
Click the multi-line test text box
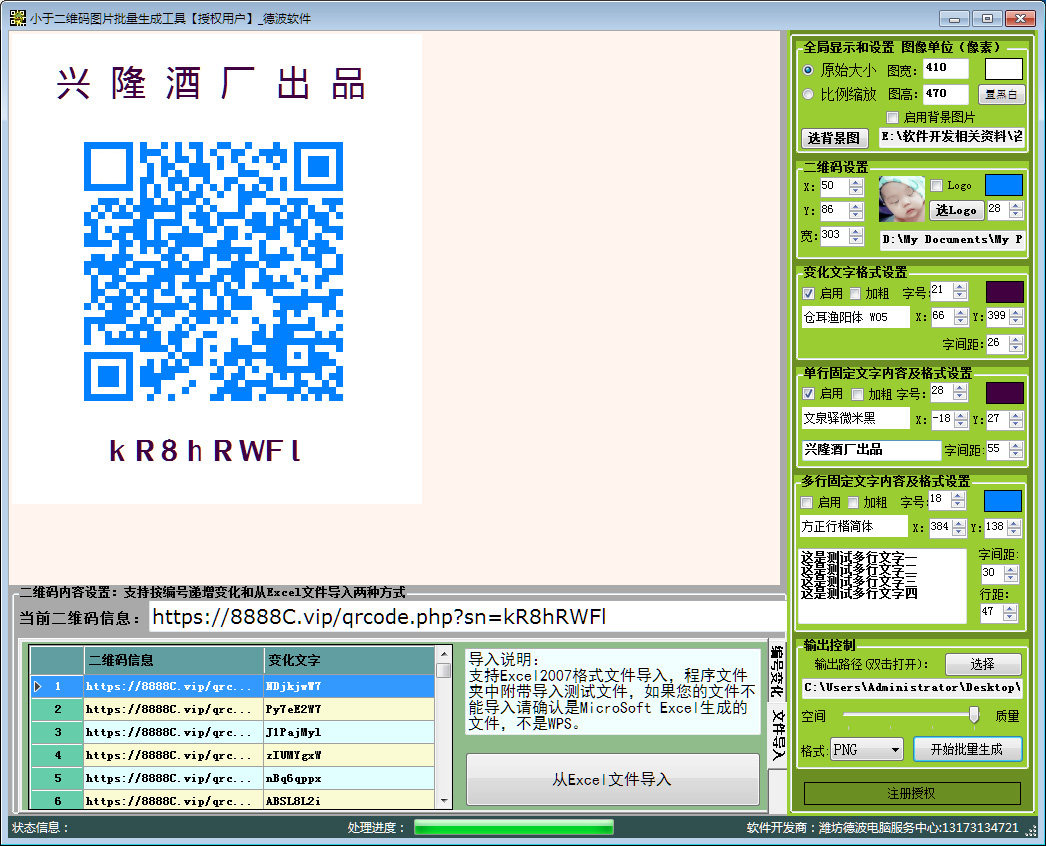tap(882, 586)
